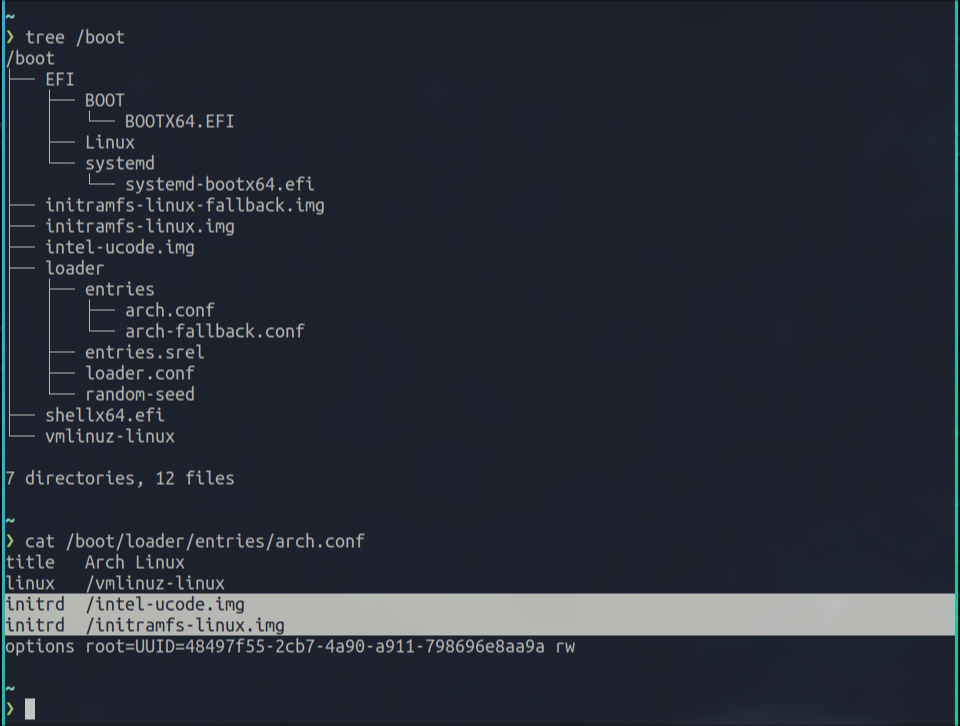This screenshot has width=960, height=726.
Task: Click the 'tree /boot' command text
Action: (75, 38)
